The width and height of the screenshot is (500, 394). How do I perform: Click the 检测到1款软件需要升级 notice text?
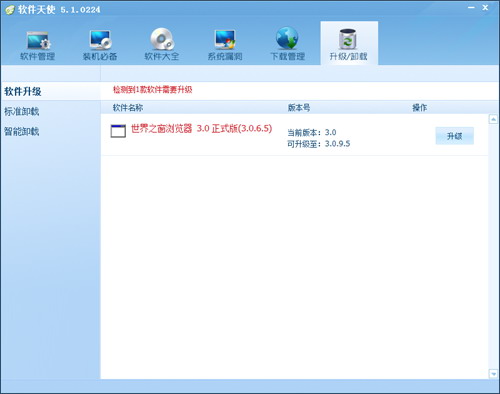click(152, 90)
